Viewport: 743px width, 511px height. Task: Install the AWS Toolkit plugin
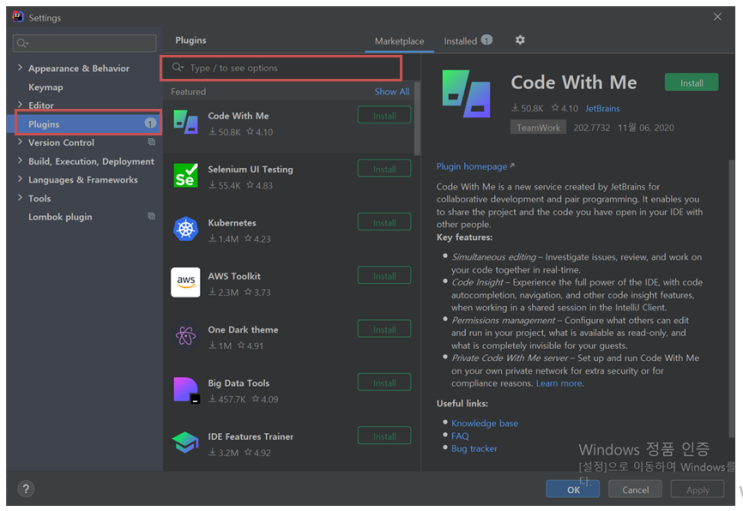click(x=384, y=276)
